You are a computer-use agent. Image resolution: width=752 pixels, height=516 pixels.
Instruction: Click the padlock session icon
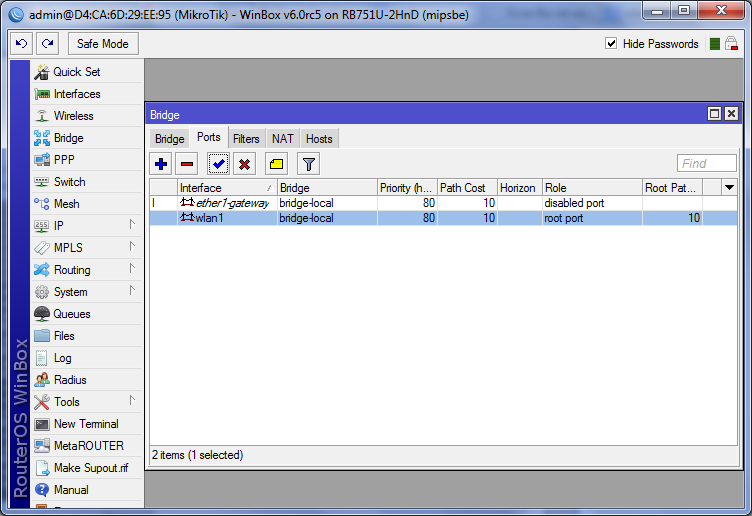coord(731,44)
